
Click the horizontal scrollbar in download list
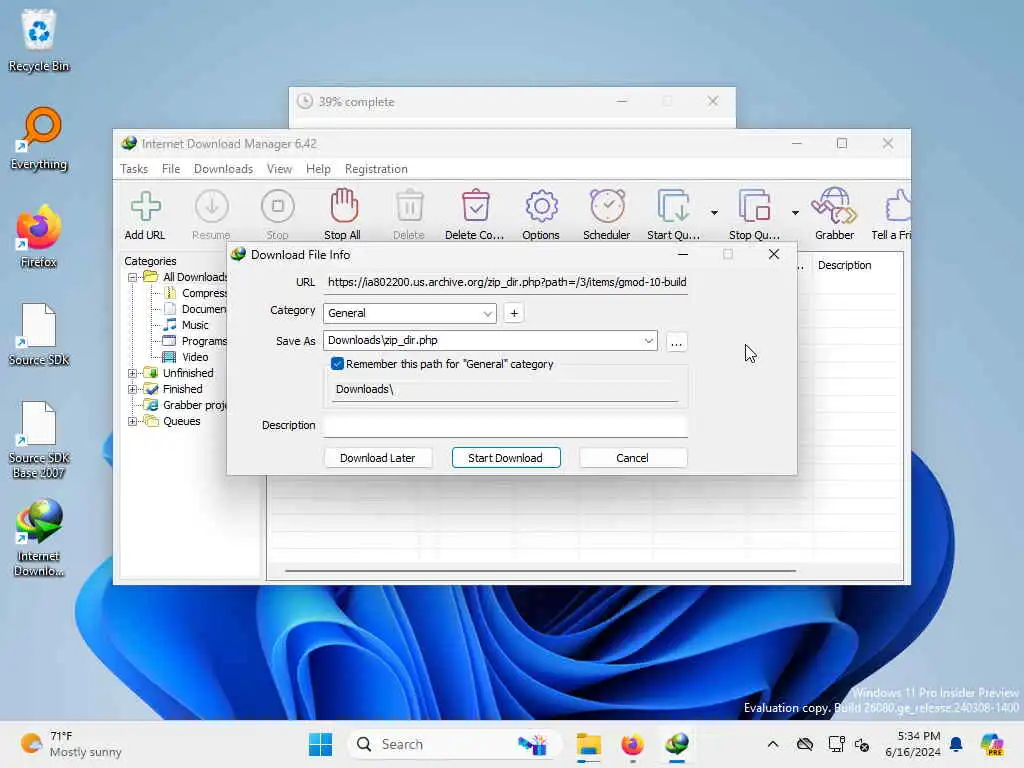[540, 571]
